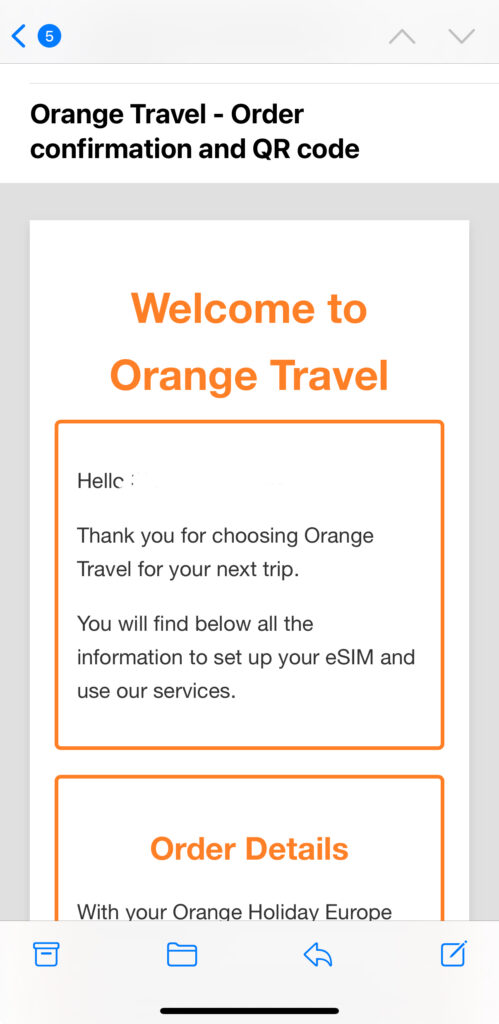
Task: Archive this email with the box icon
Action: pyautogui.click(x=46, y=954)
